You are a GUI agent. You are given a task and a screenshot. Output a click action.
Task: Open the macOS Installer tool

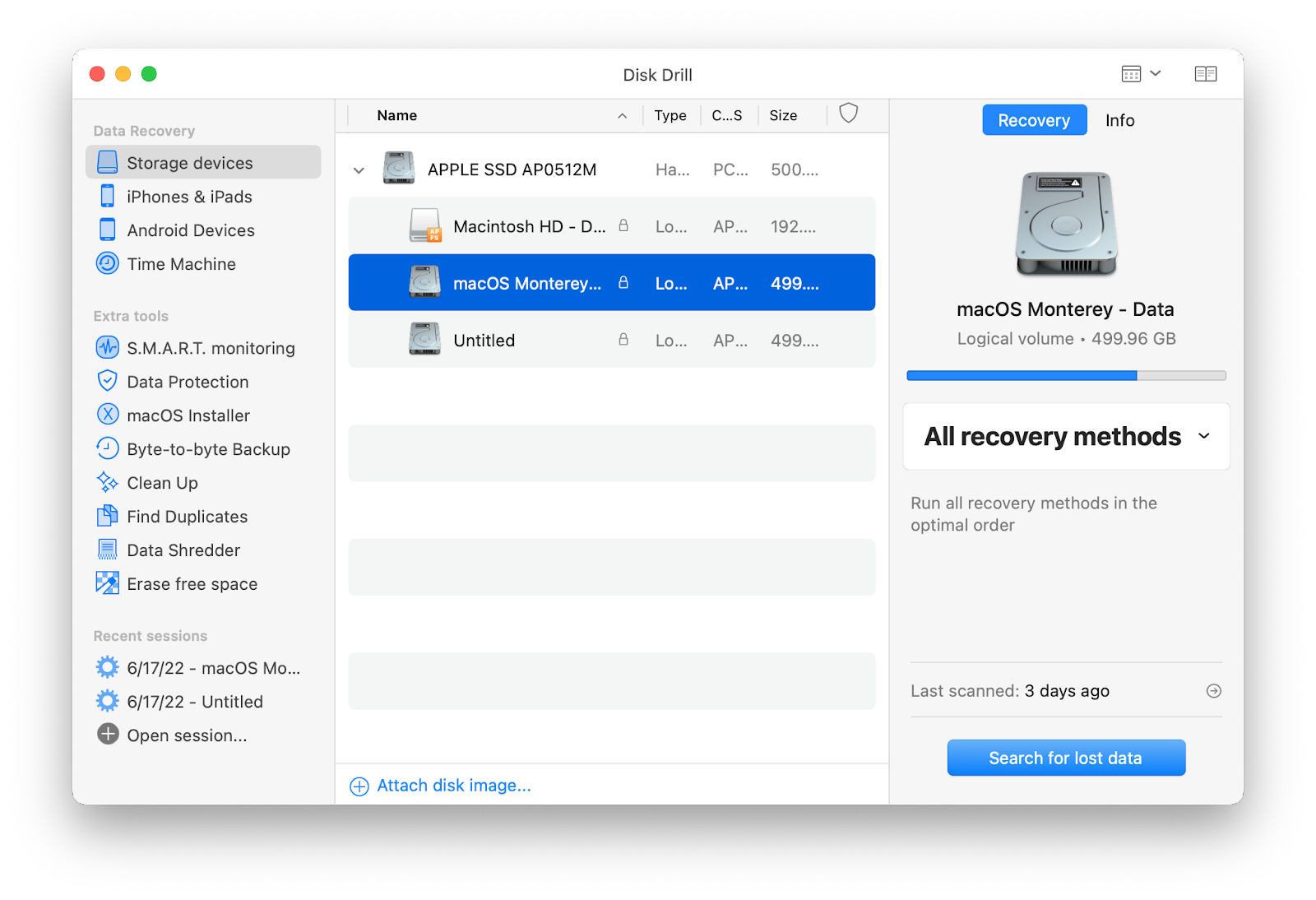(188, 415)
